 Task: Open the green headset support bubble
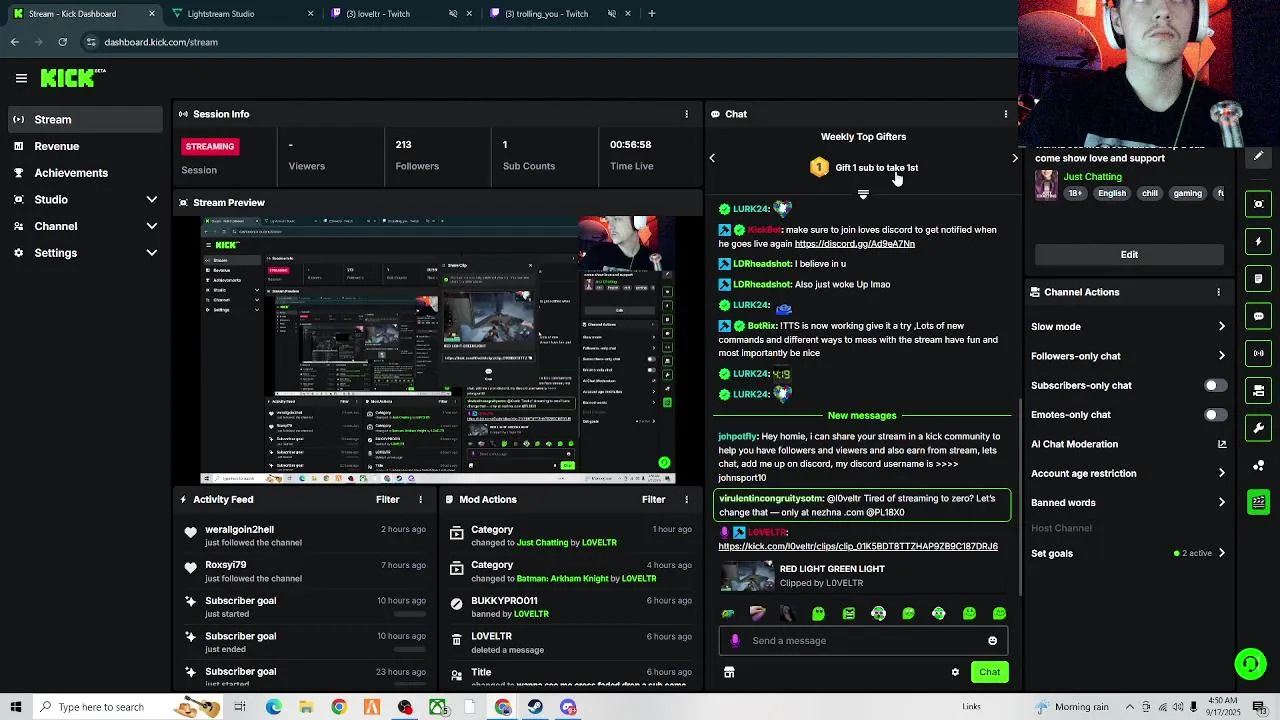pyautogui.click(x=1249, y=663)
